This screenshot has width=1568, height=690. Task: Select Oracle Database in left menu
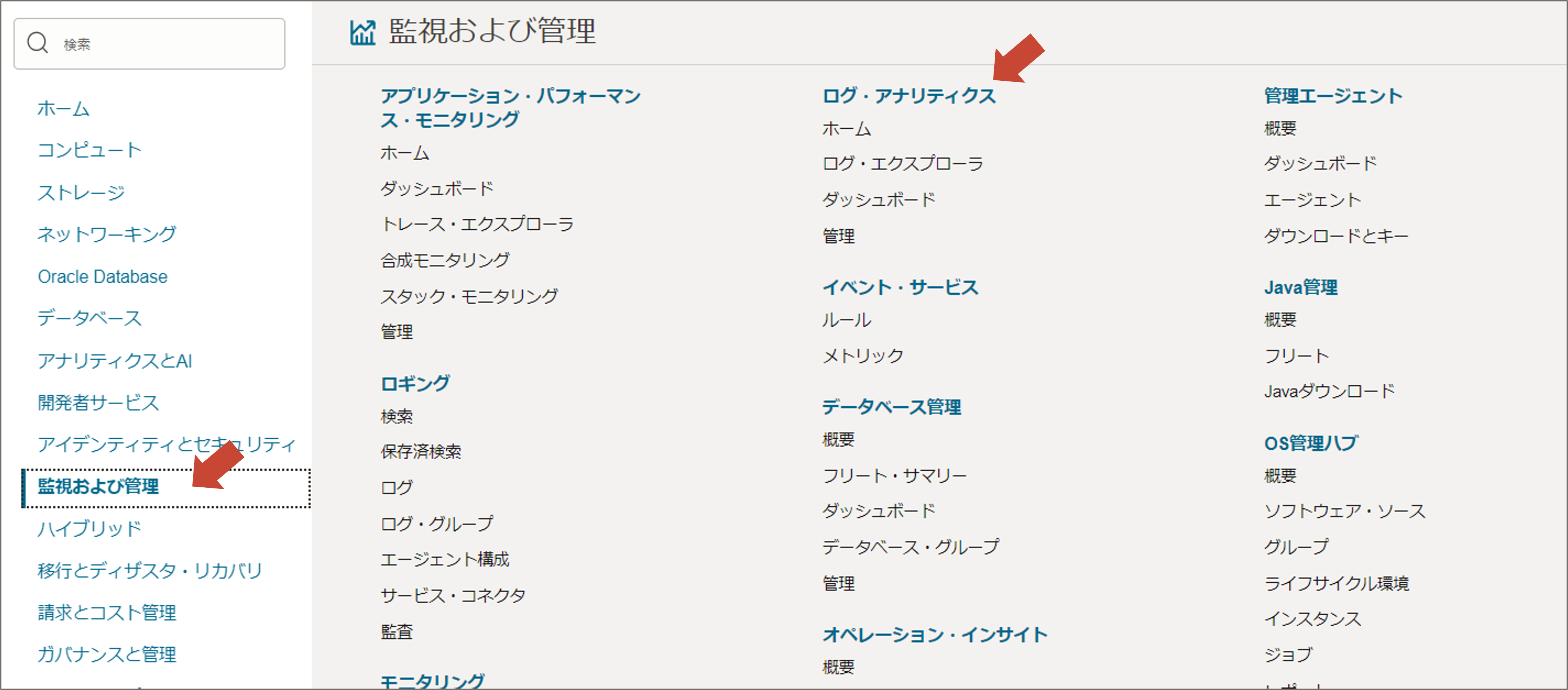click(102, 277)
